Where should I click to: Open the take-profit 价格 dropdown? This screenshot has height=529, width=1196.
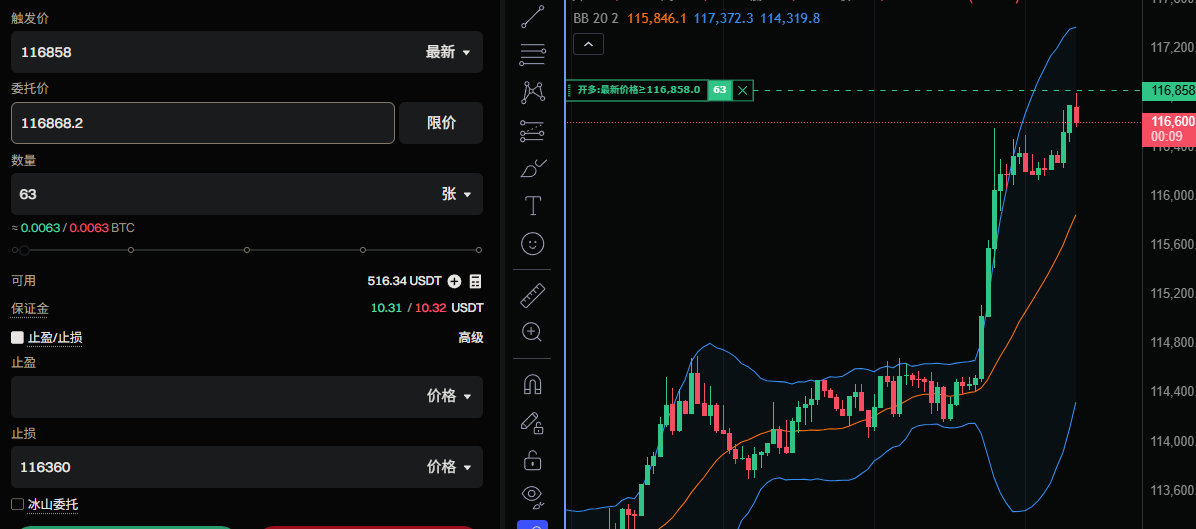coord(448,396)
